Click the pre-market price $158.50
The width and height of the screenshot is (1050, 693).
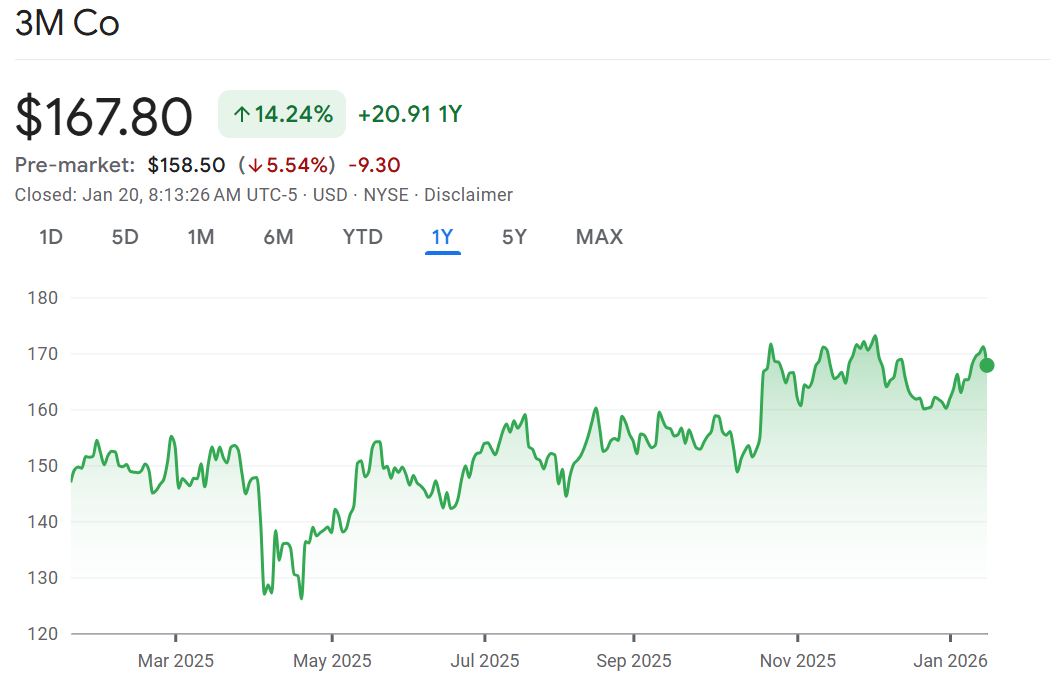[x=186, y=165]
